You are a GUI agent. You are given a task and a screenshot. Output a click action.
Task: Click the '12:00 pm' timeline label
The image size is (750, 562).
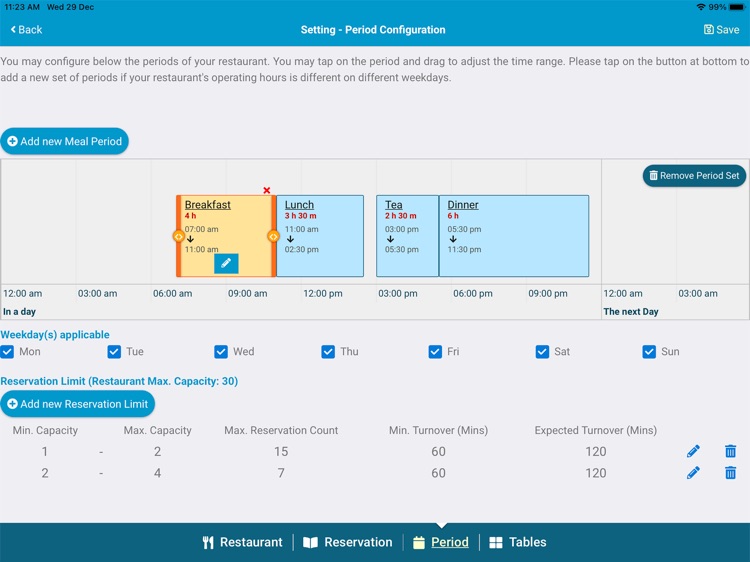(323, 293)
